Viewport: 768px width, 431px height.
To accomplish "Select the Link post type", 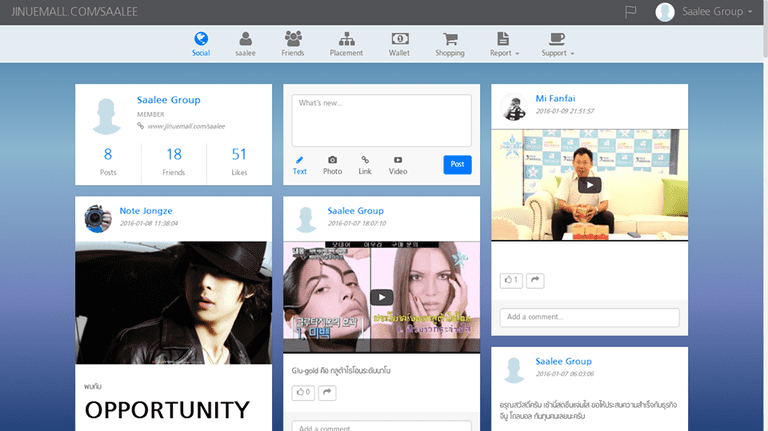I will pos(365,166).
